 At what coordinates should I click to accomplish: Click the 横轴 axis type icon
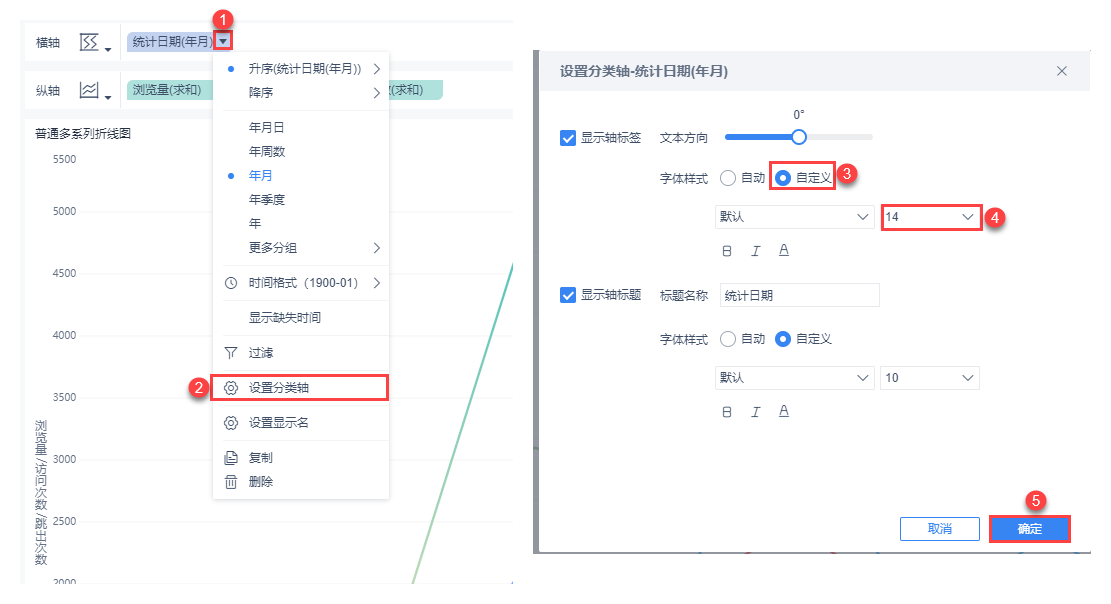93,42
